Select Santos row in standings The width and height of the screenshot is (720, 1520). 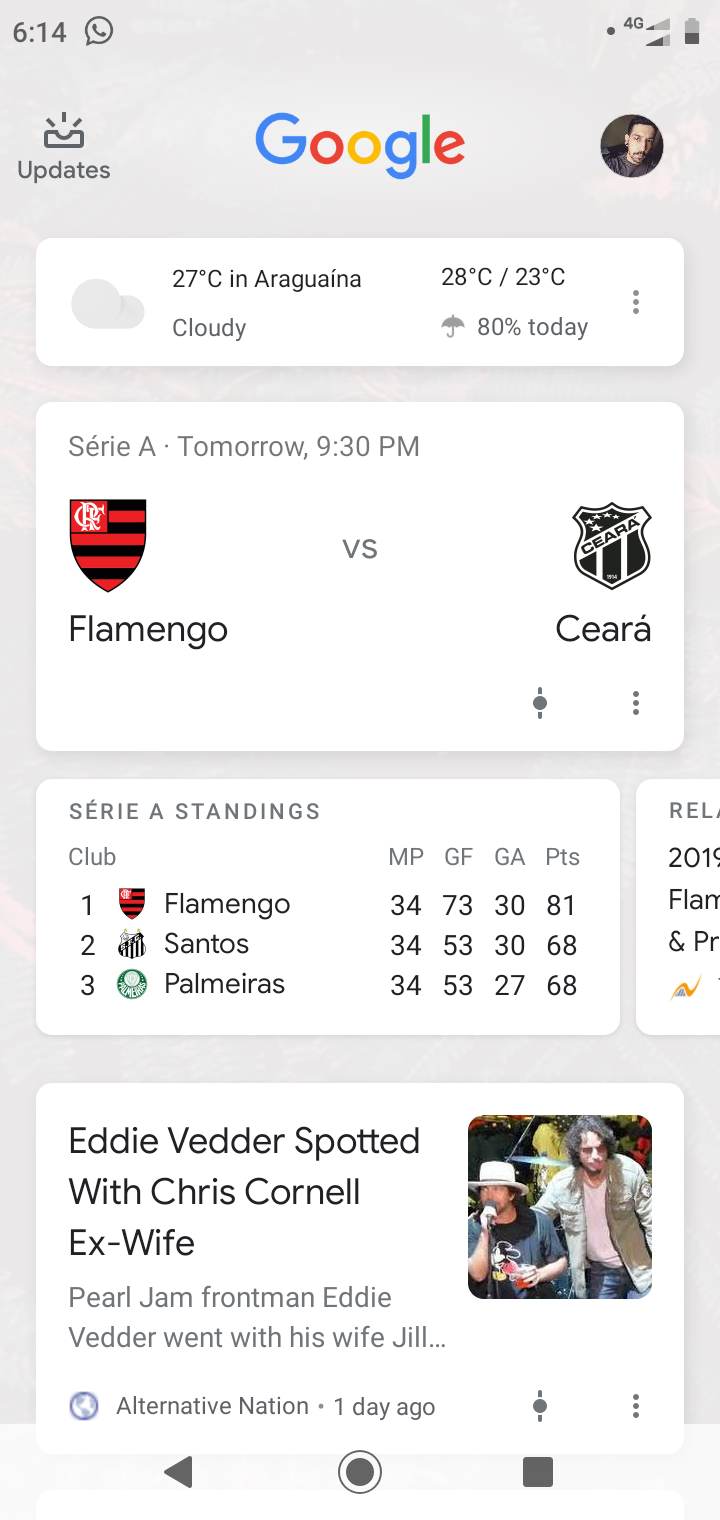(x=327, y=944)
